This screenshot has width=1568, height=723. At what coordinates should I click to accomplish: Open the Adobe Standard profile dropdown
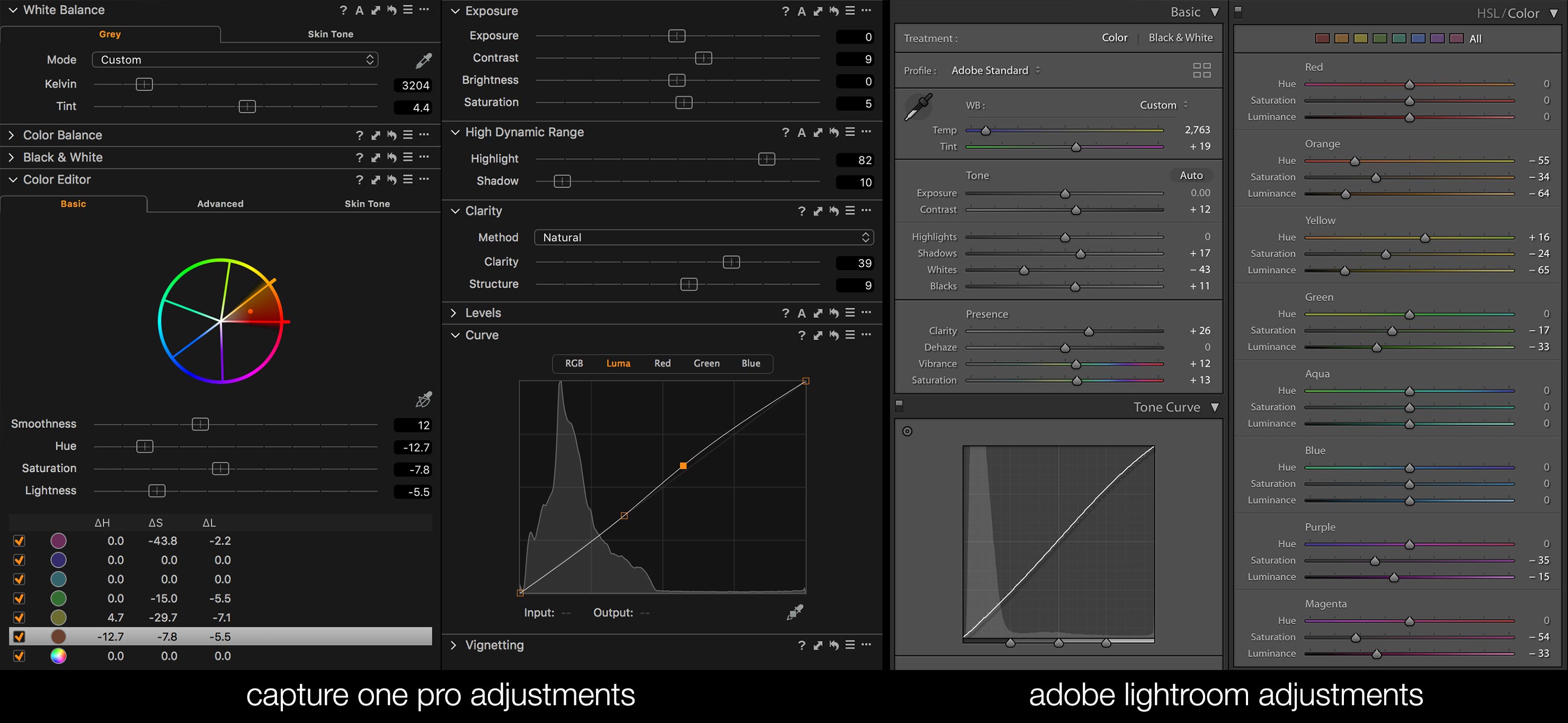(x=996, y=70)
